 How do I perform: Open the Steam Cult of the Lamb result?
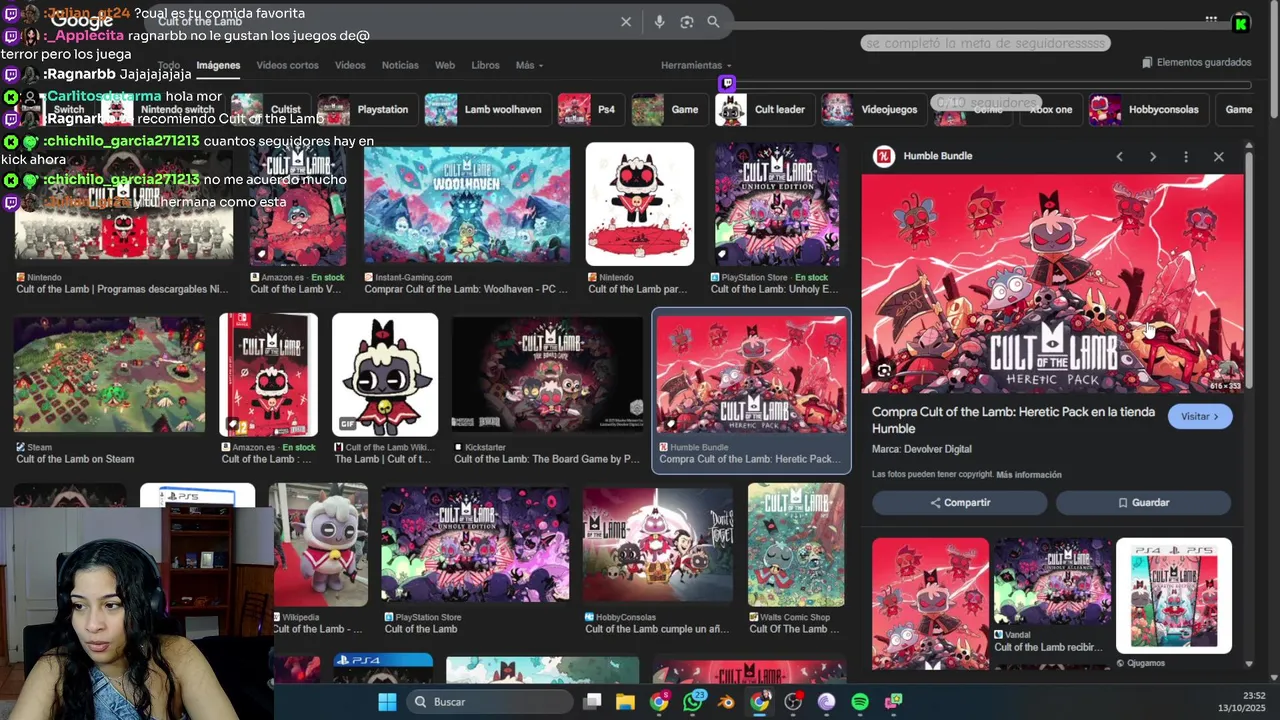tap(109, 375)
